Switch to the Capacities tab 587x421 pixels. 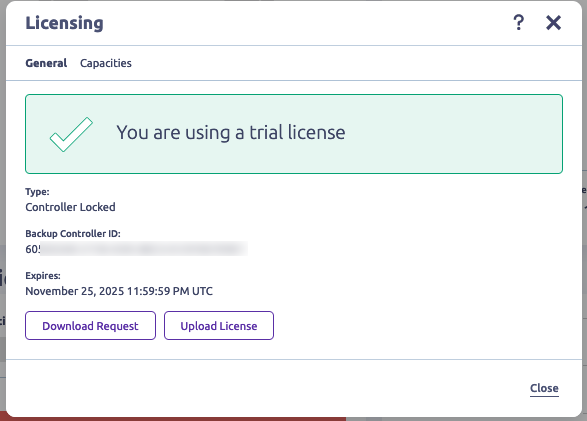[106, 63]
